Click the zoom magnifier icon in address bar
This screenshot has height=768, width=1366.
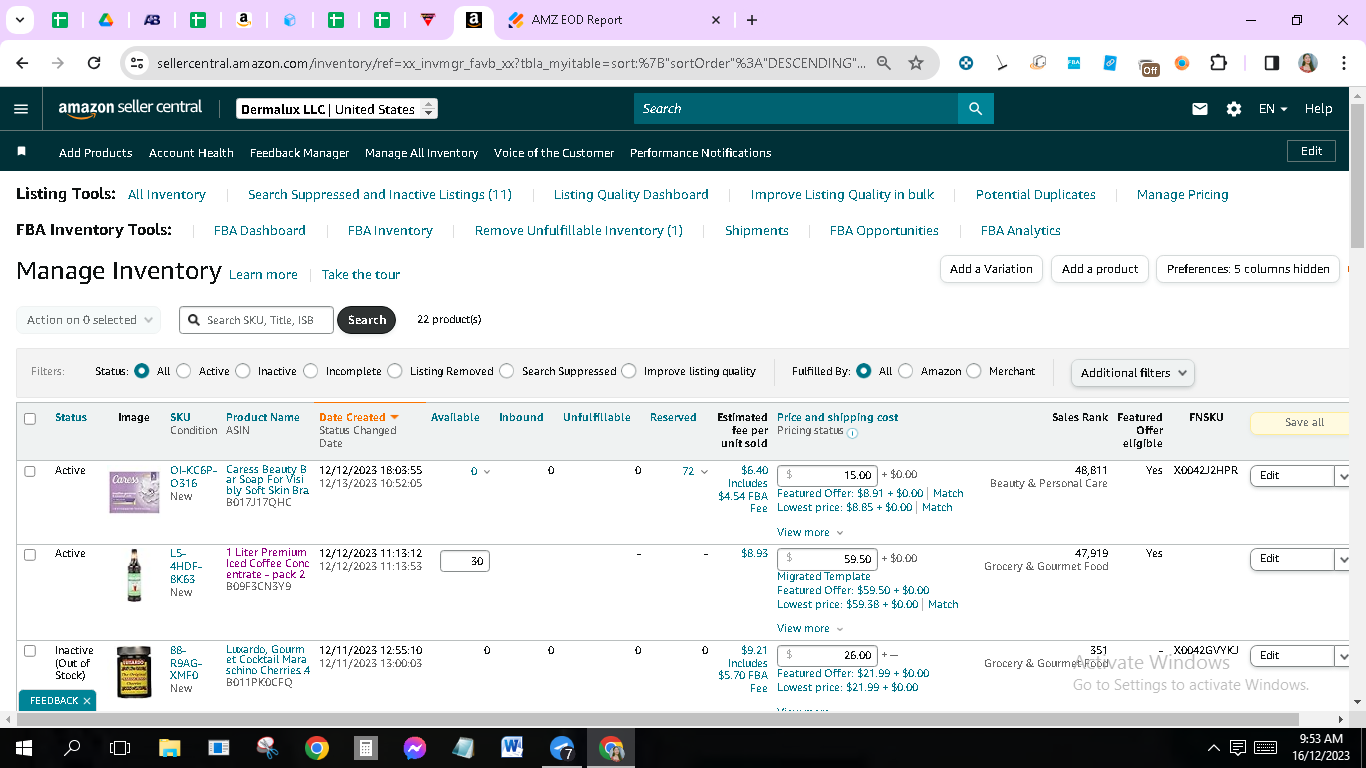coord(884,63)
